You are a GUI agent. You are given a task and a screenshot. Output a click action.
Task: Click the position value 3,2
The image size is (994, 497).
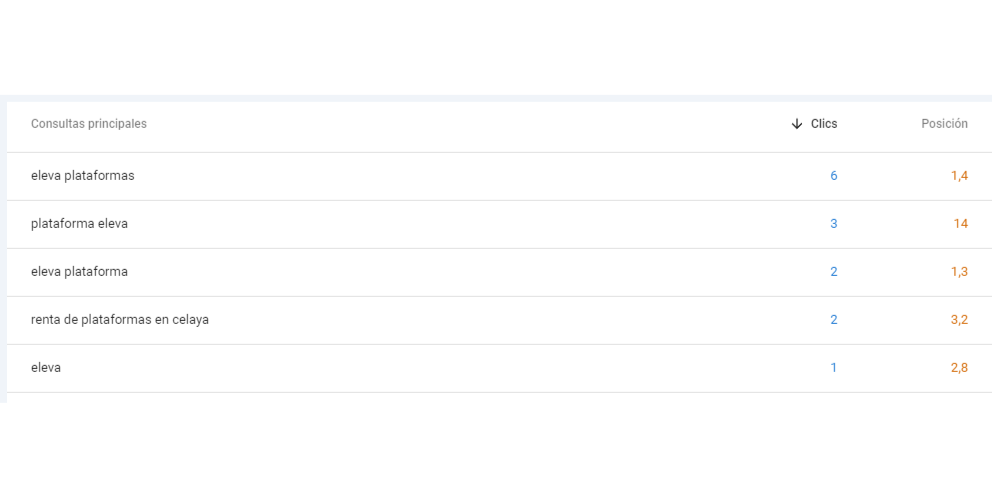[x=959, y=320]
